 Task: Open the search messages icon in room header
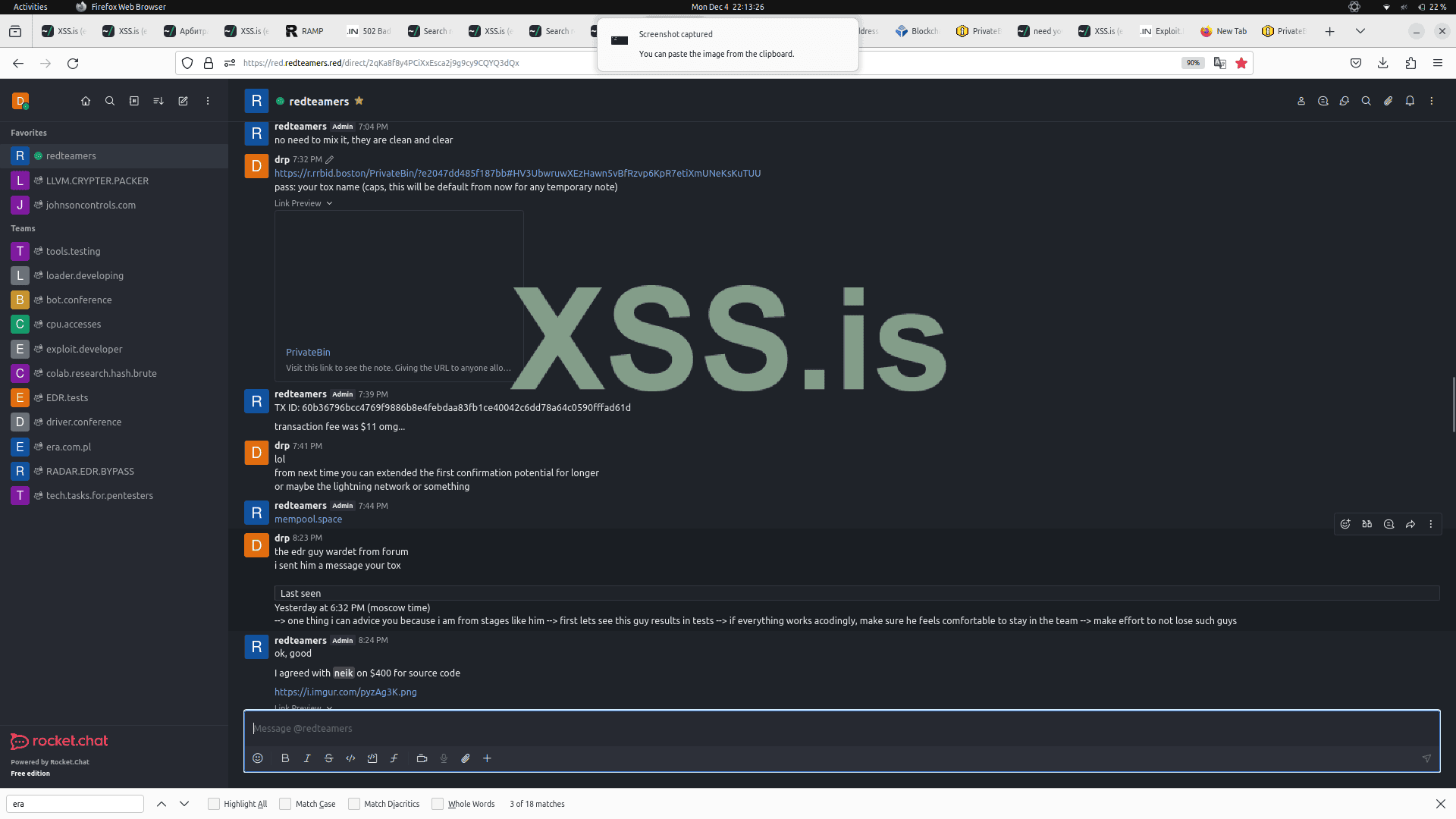(x=1367, y=101)
